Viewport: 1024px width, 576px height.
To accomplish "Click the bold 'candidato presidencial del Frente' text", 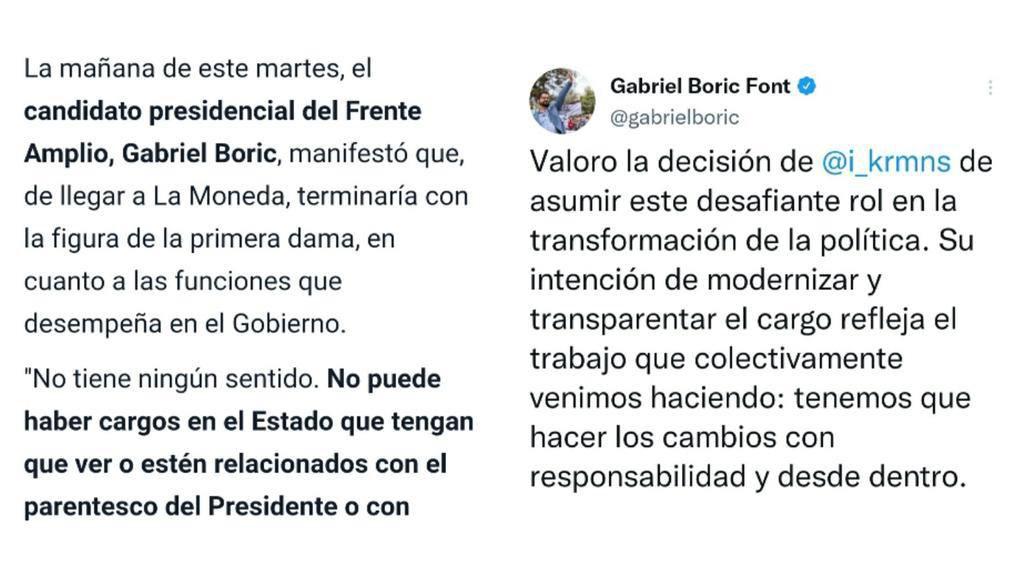I will (x=223, y=111).
